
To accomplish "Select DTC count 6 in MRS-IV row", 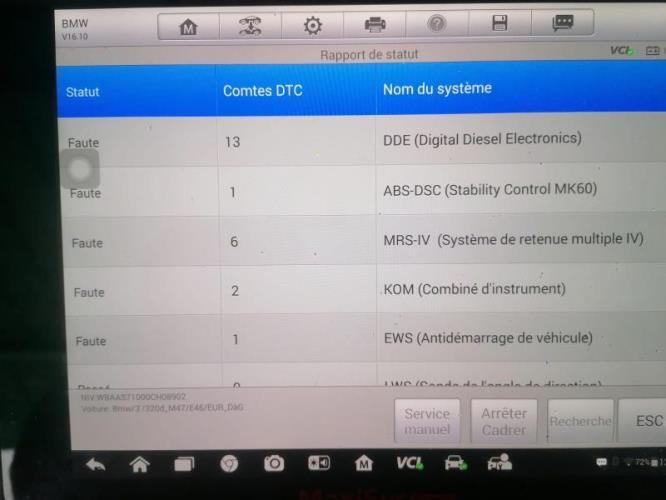I will tap(234, 242).
